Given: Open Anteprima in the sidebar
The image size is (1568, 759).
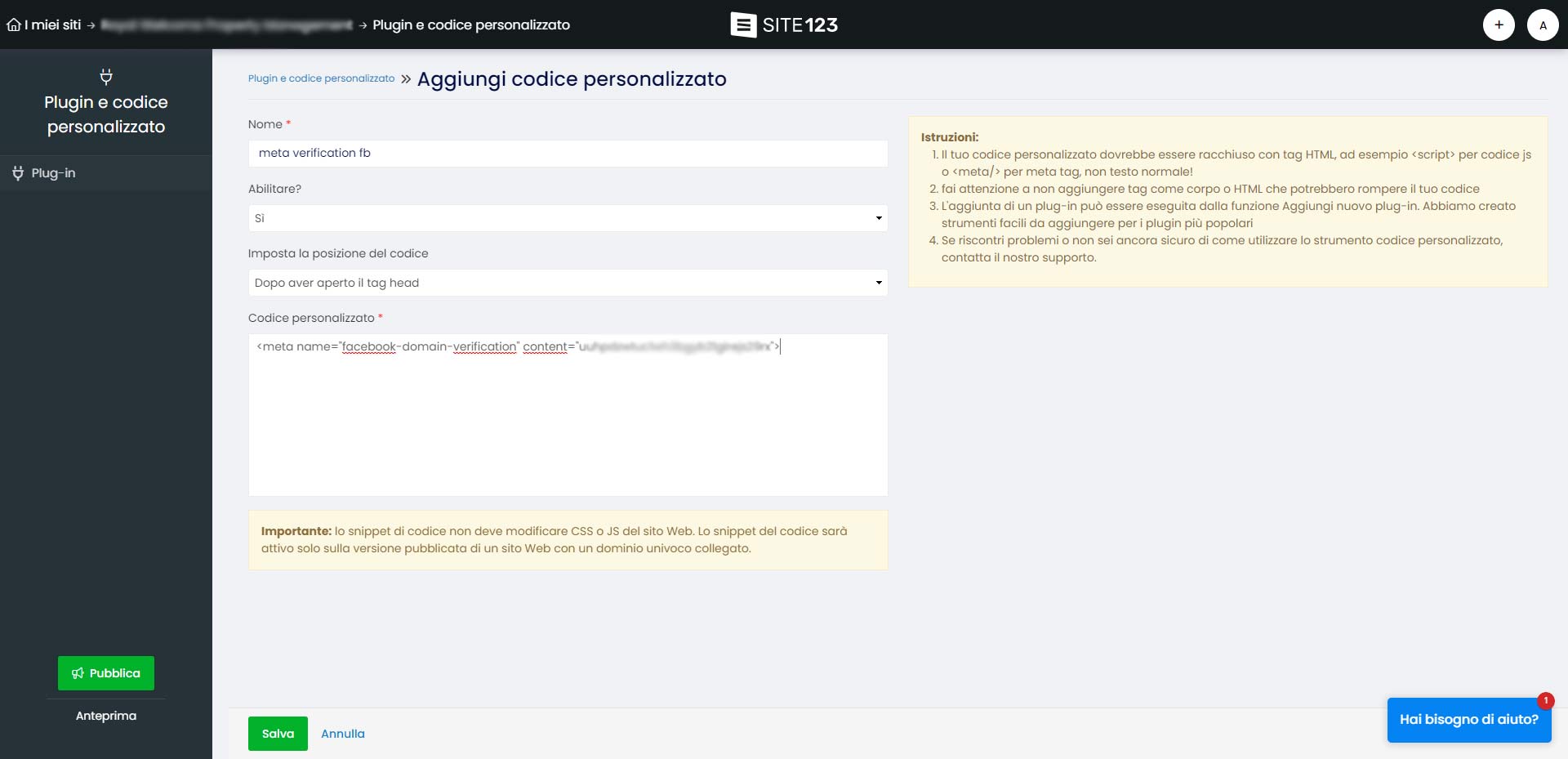Looking at the screenshot, I should [105, 715].
